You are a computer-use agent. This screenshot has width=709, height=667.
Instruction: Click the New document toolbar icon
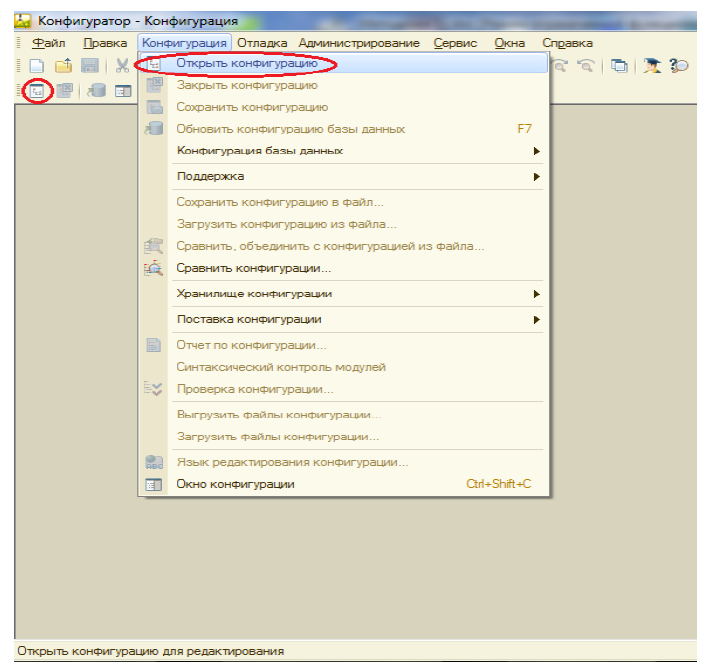point(37,66)
